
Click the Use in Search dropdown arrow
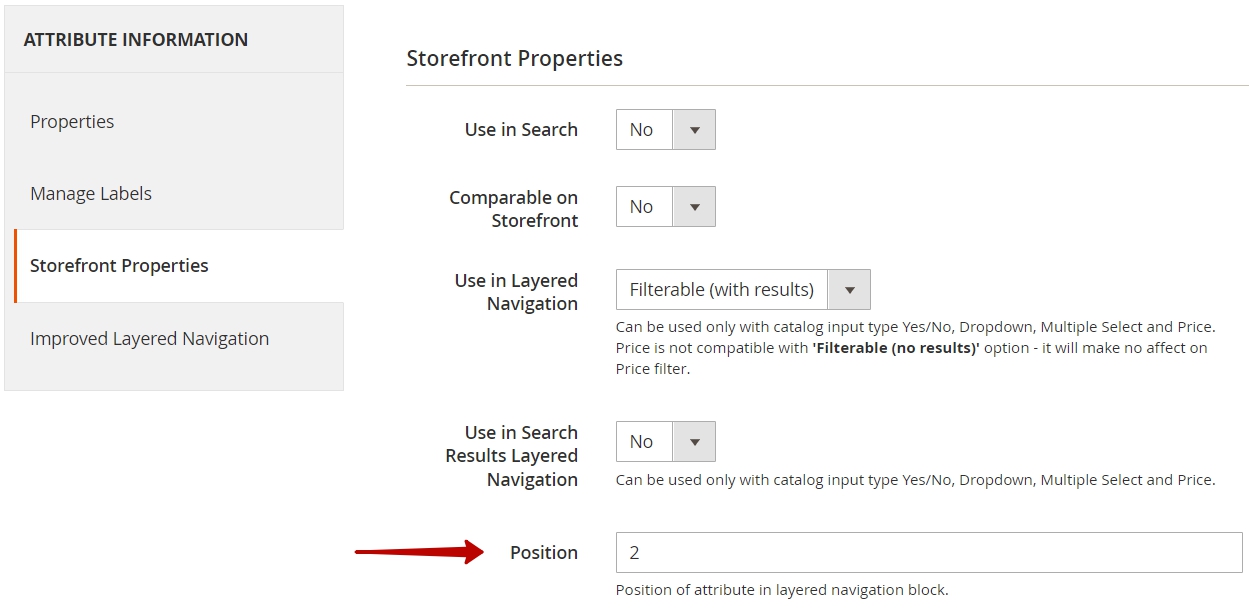[x=694, y=130]
